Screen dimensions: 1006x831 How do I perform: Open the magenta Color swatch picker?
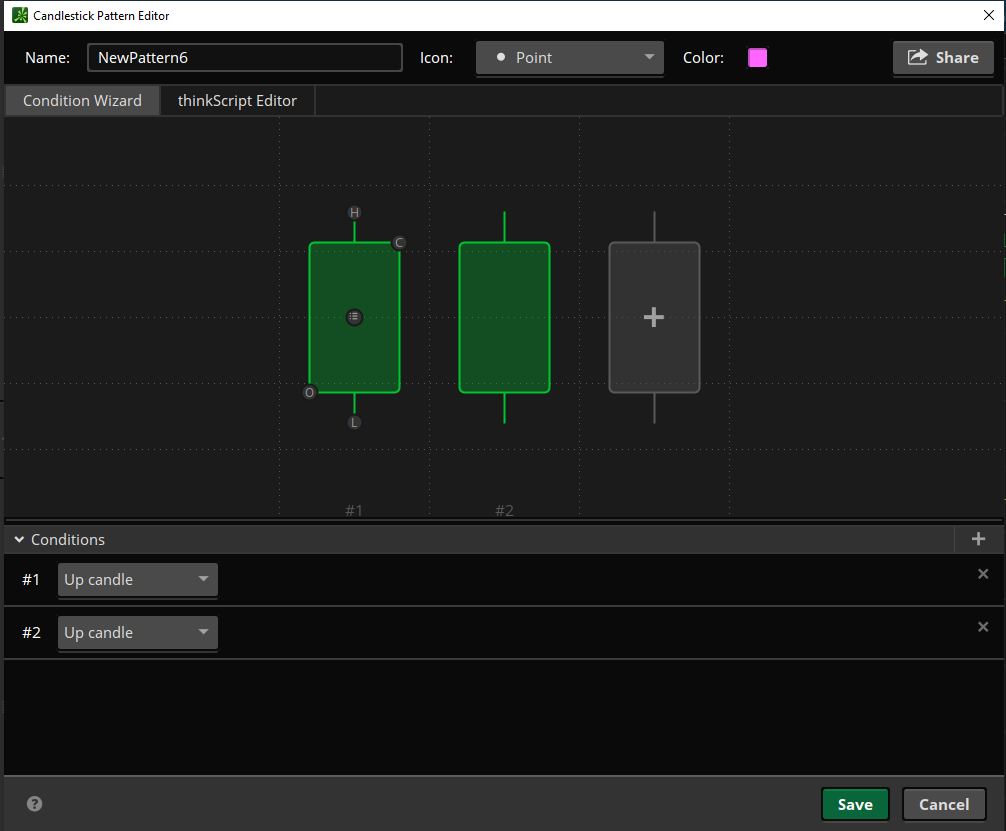(x=758, y=58)
